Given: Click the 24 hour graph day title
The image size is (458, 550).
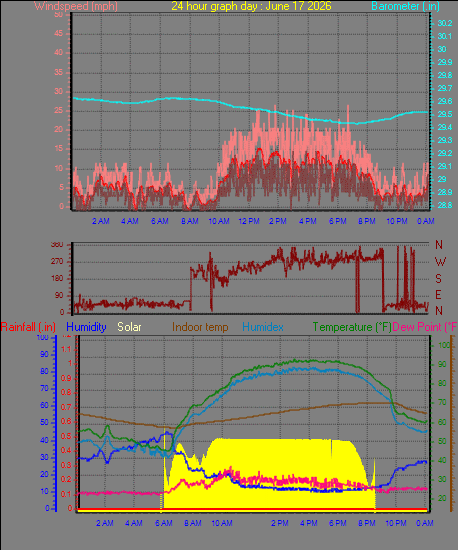Looking at the screenshot, I should click(251, 6).
